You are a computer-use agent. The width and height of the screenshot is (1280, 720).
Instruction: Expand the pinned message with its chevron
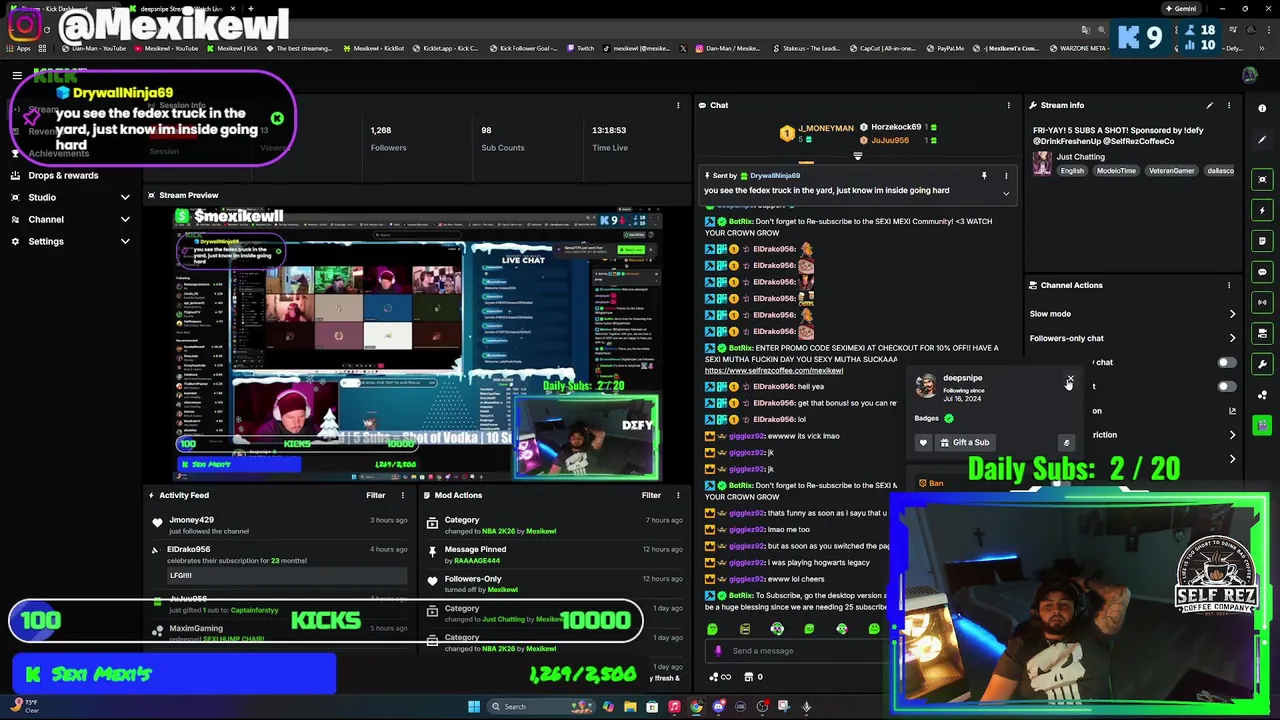pyautogui.click(x=1006, y=193)
